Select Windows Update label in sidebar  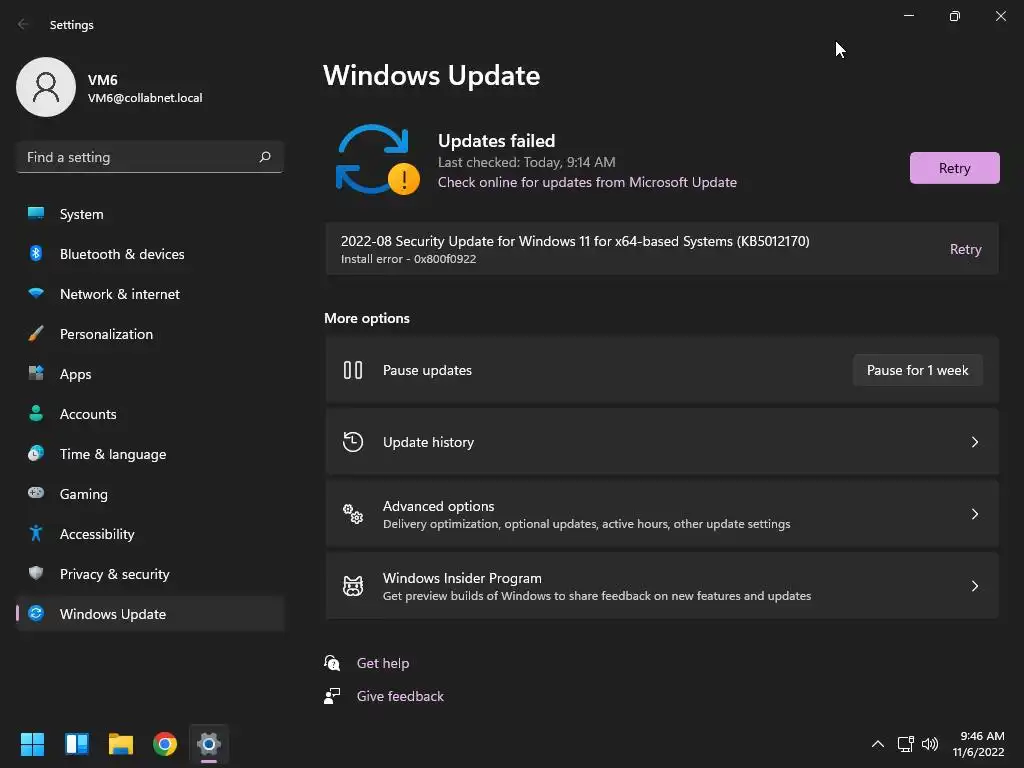pyautogui.click(x=112, y=614)
